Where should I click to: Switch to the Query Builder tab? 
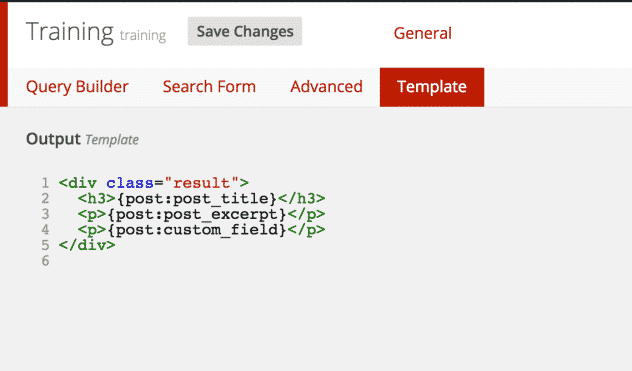(77, 87)
